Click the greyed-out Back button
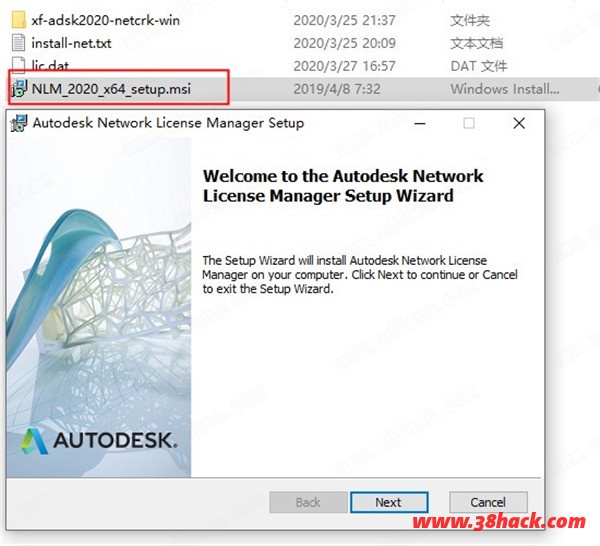The image size is (600, 546). click(x=308, y=502)
